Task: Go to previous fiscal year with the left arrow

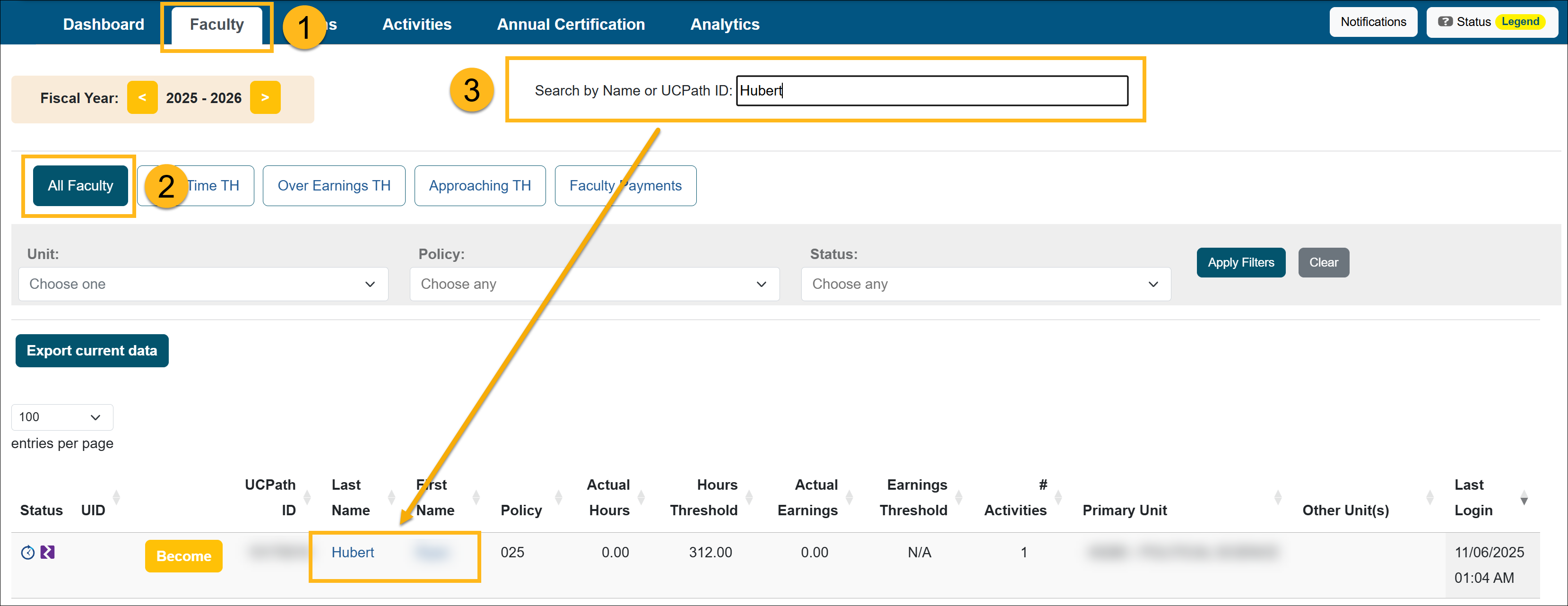Action: pos(142,97)
